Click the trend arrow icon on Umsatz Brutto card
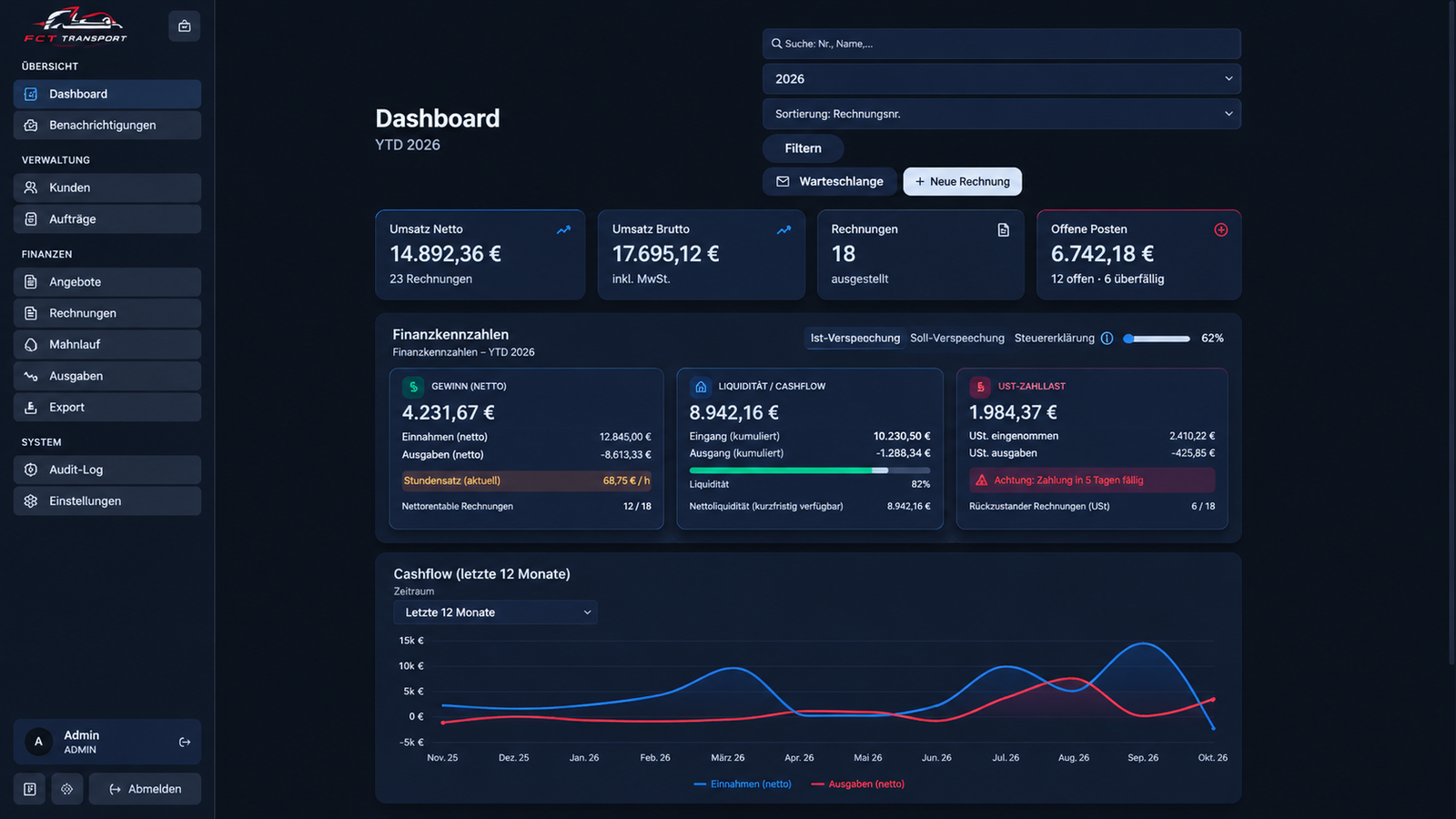This screenshot has height=819, width=1456. 784,230
